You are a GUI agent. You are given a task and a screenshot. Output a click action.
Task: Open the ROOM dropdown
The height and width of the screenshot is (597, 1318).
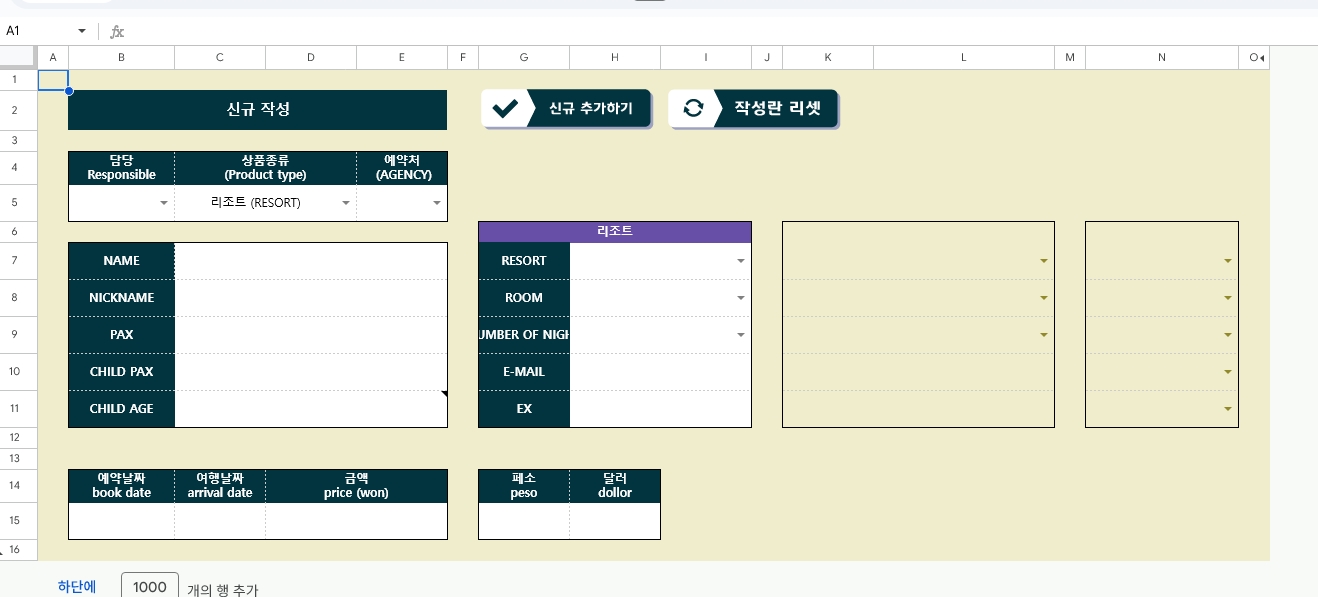(x=740, y=297)
